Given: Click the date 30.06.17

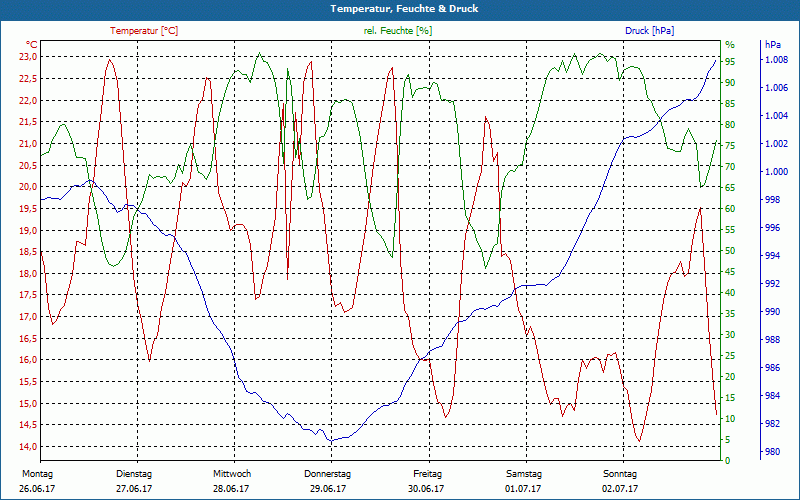Looking at the screenshot, I should pyautogui.click(x=426, y=489).
